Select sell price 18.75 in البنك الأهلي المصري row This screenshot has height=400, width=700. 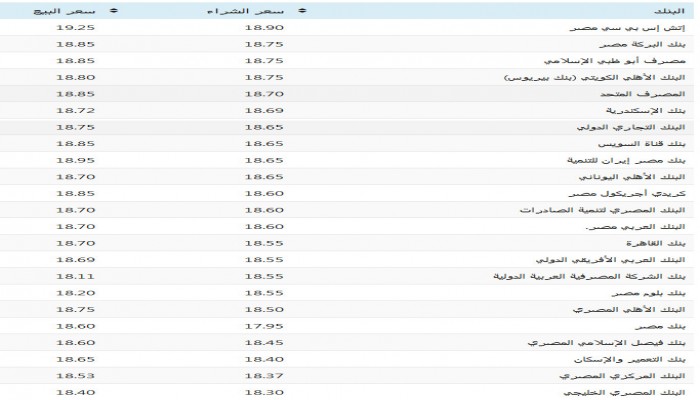[75, 309]
